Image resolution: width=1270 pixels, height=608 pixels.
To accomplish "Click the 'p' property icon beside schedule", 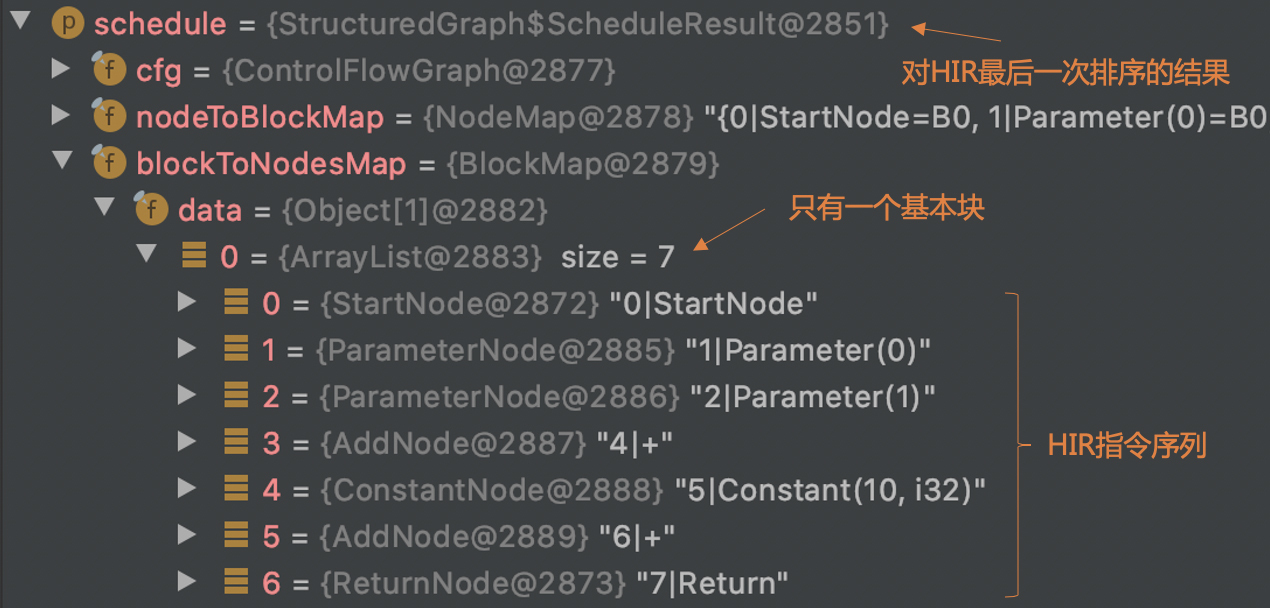I will point(67,24).
